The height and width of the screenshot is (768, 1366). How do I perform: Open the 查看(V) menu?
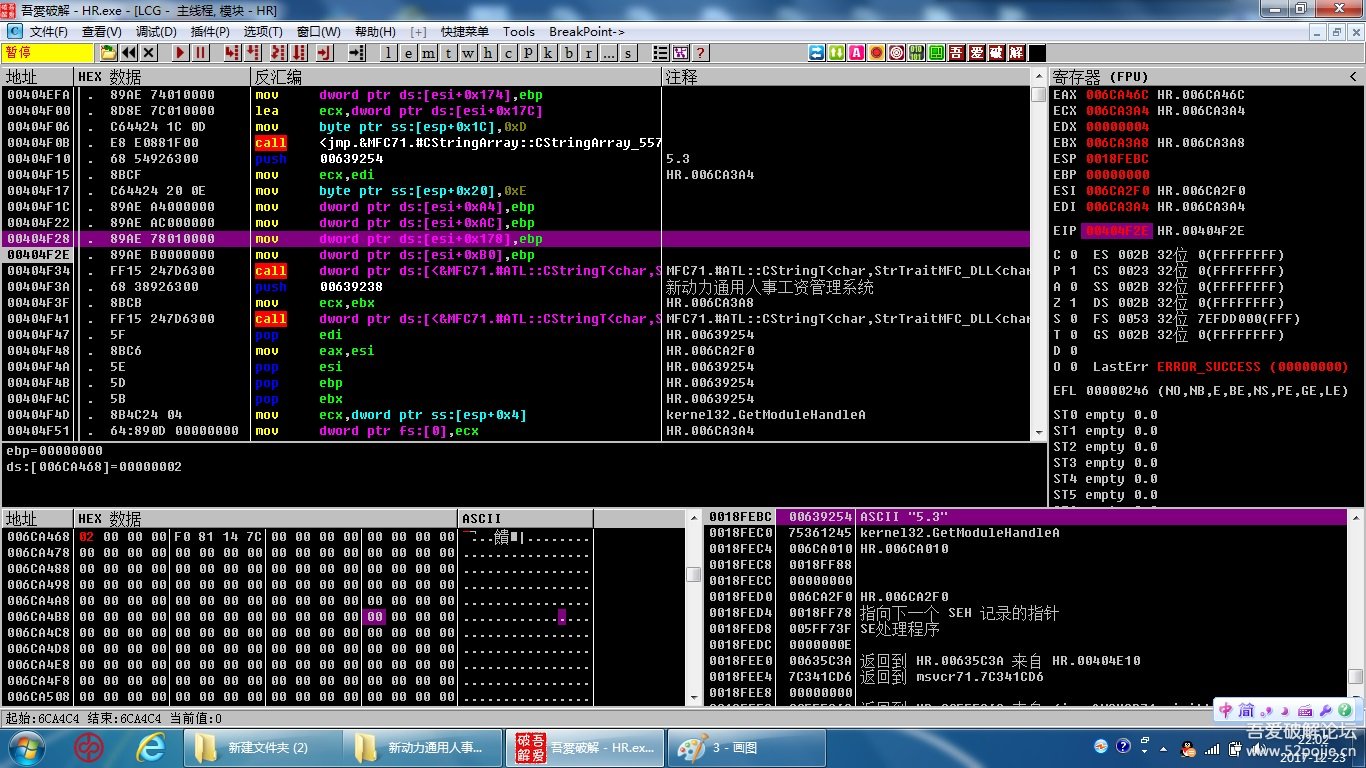[x=102, y=32]
